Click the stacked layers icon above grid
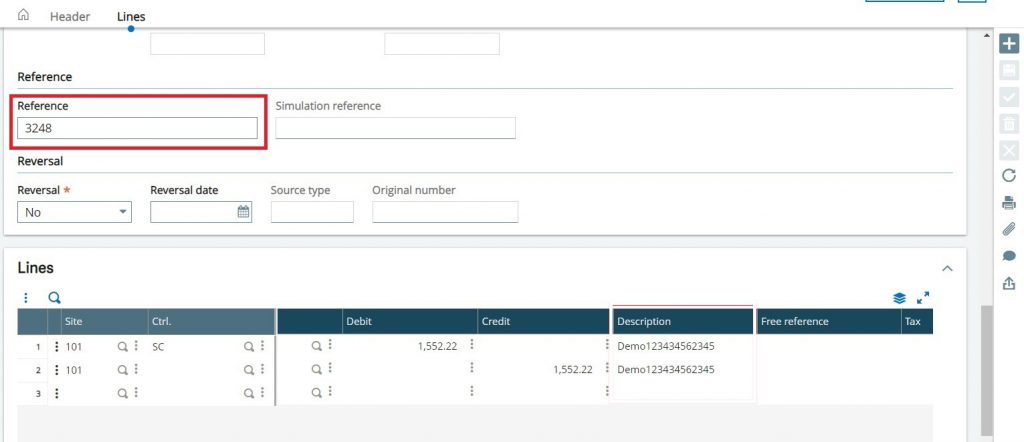This screenshot has height=442, width=1024. coord(899,298)
